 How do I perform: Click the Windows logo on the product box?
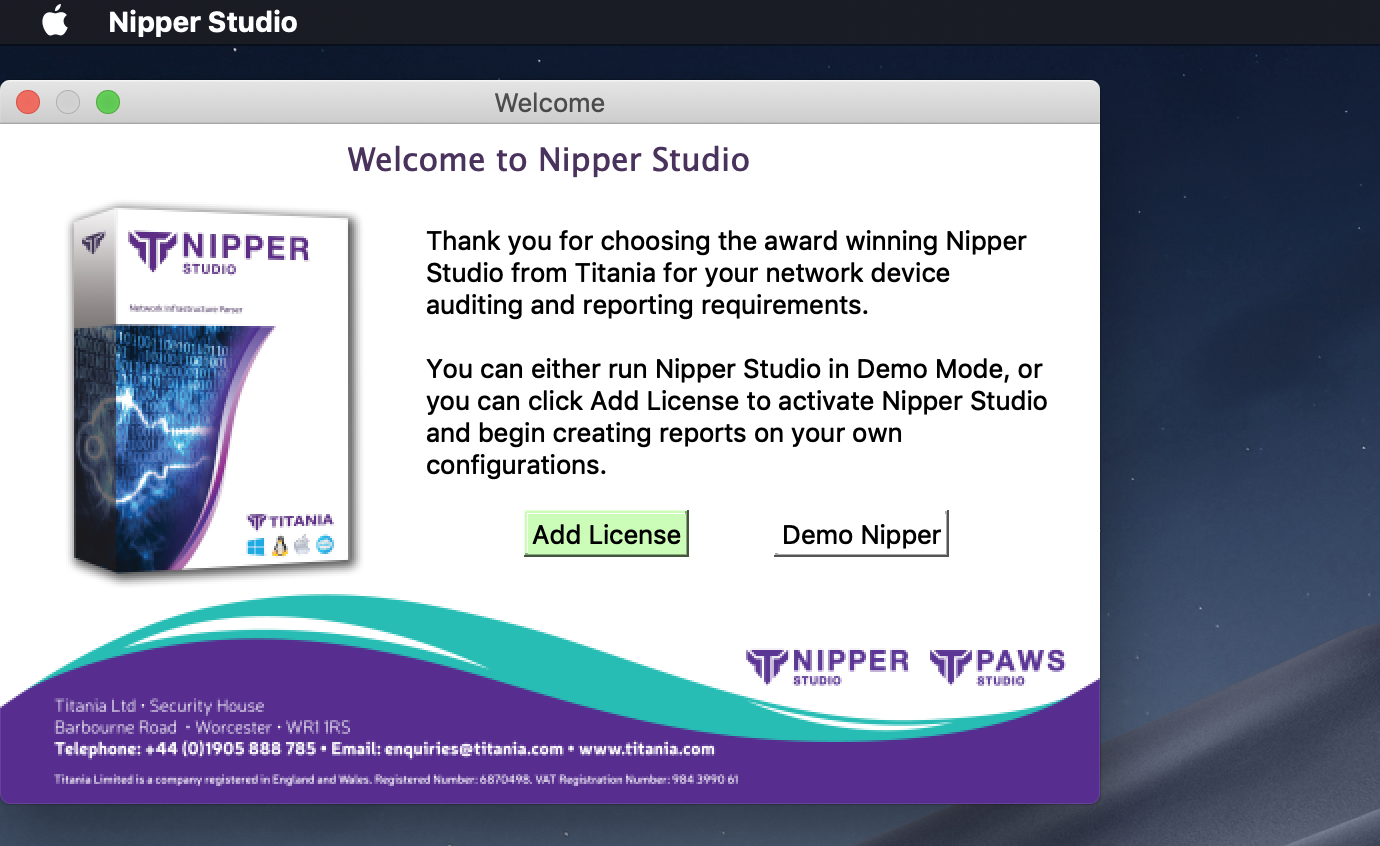coord(256,547)
